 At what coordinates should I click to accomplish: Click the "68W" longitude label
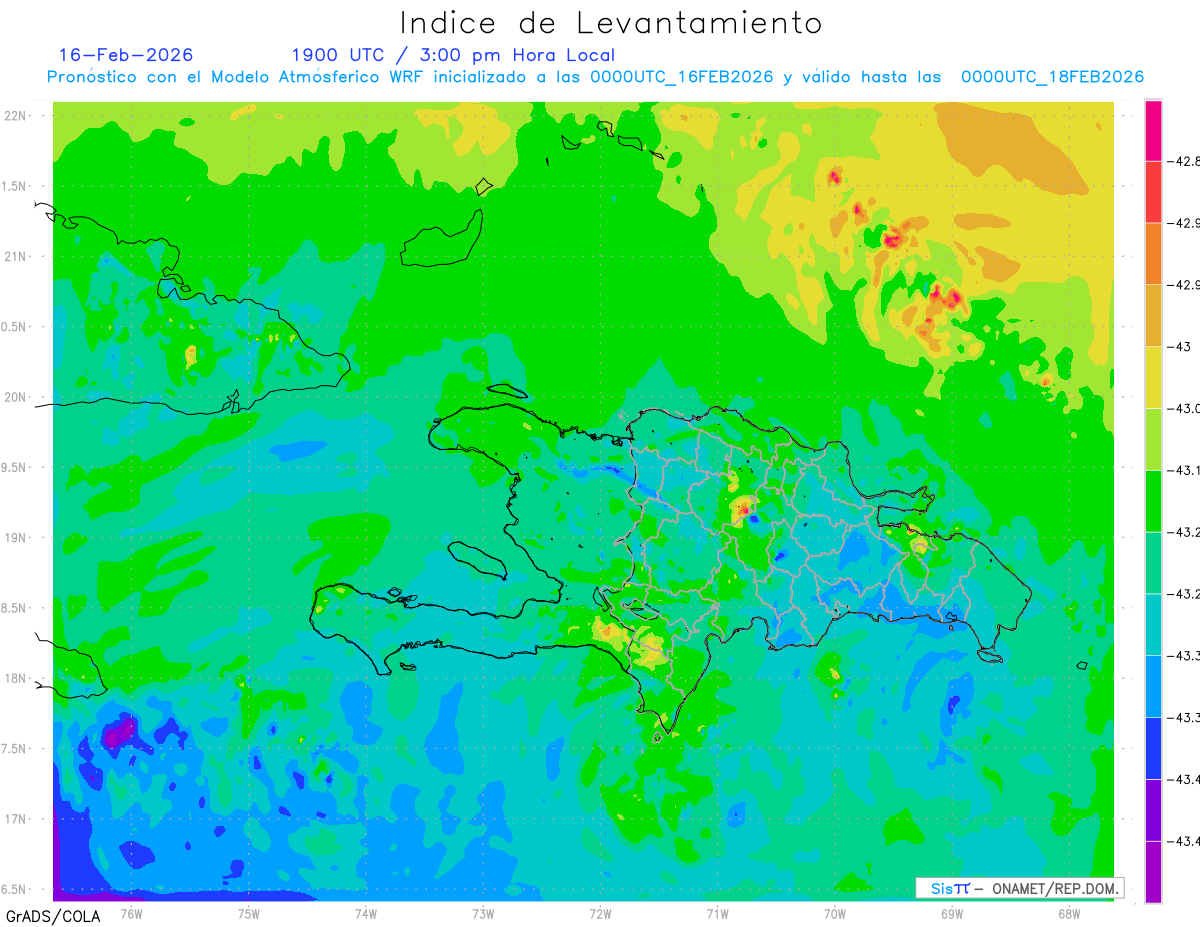pyautogui.click(x=1068, y=912)
